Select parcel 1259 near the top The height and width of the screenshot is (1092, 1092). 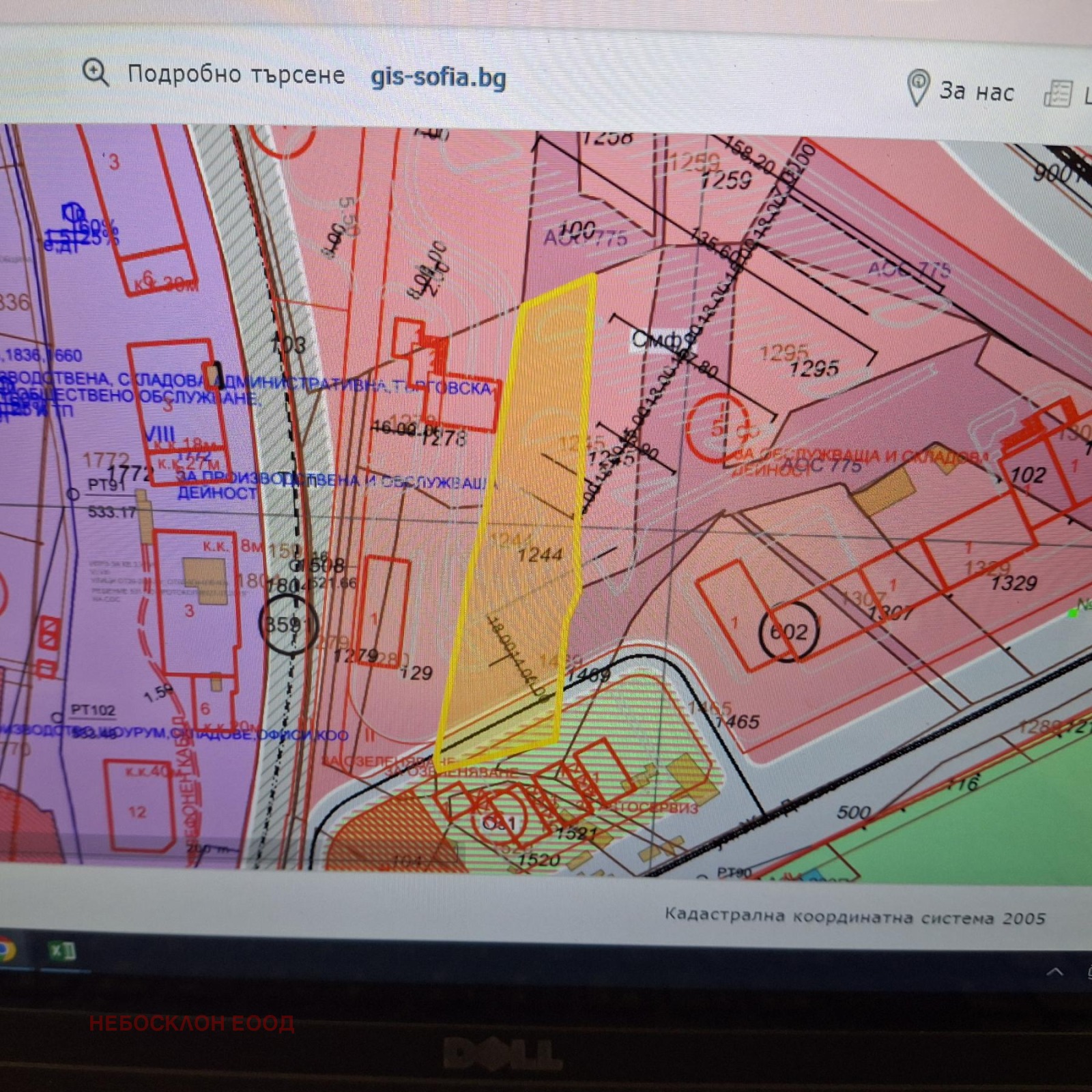725,179
